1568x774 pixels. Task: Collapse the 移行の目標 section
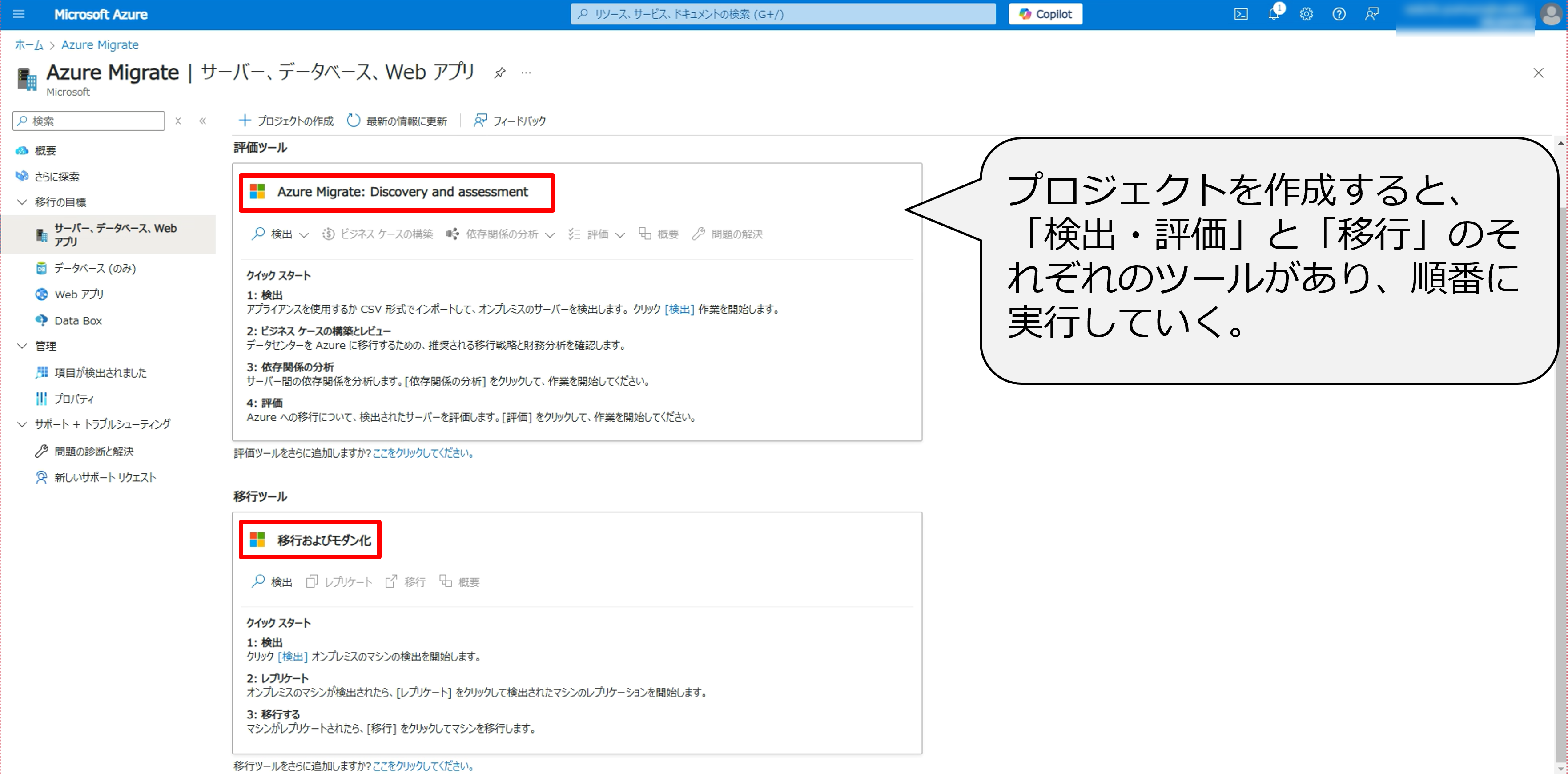click(23, 202)
